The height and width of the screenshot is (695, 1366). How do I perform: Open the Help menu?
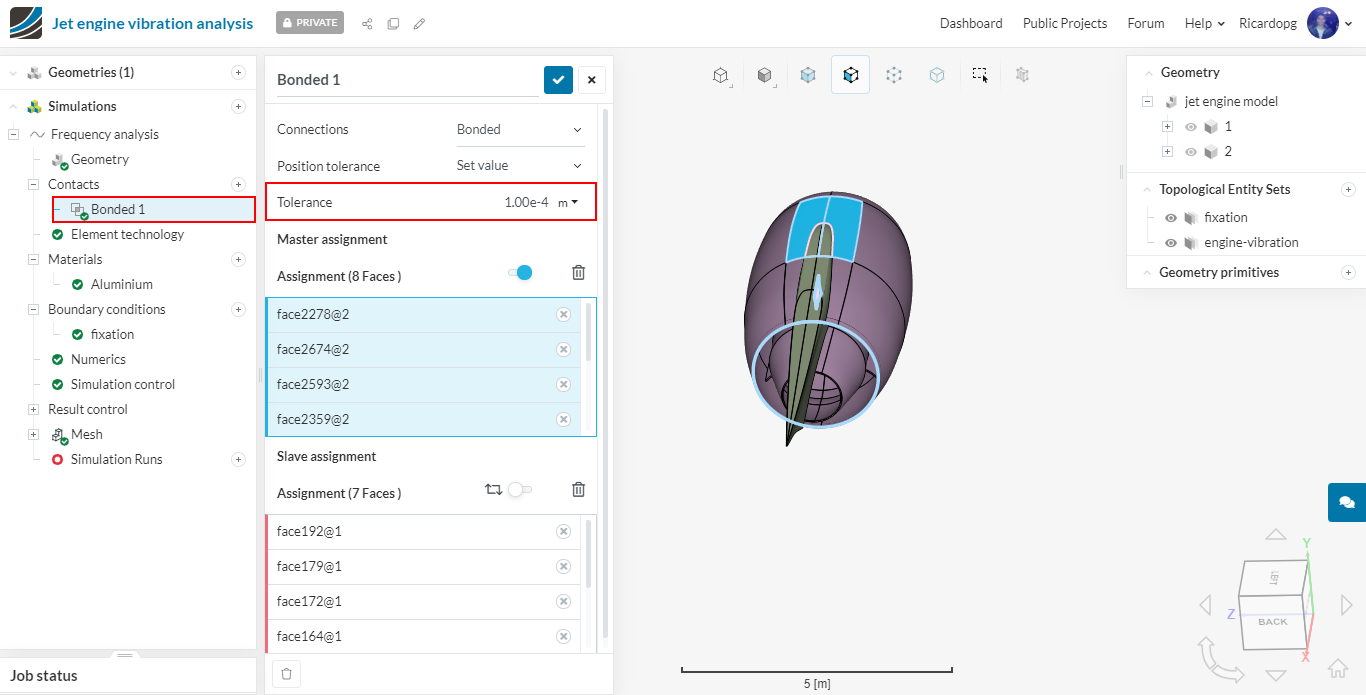tap(1205, 23)
